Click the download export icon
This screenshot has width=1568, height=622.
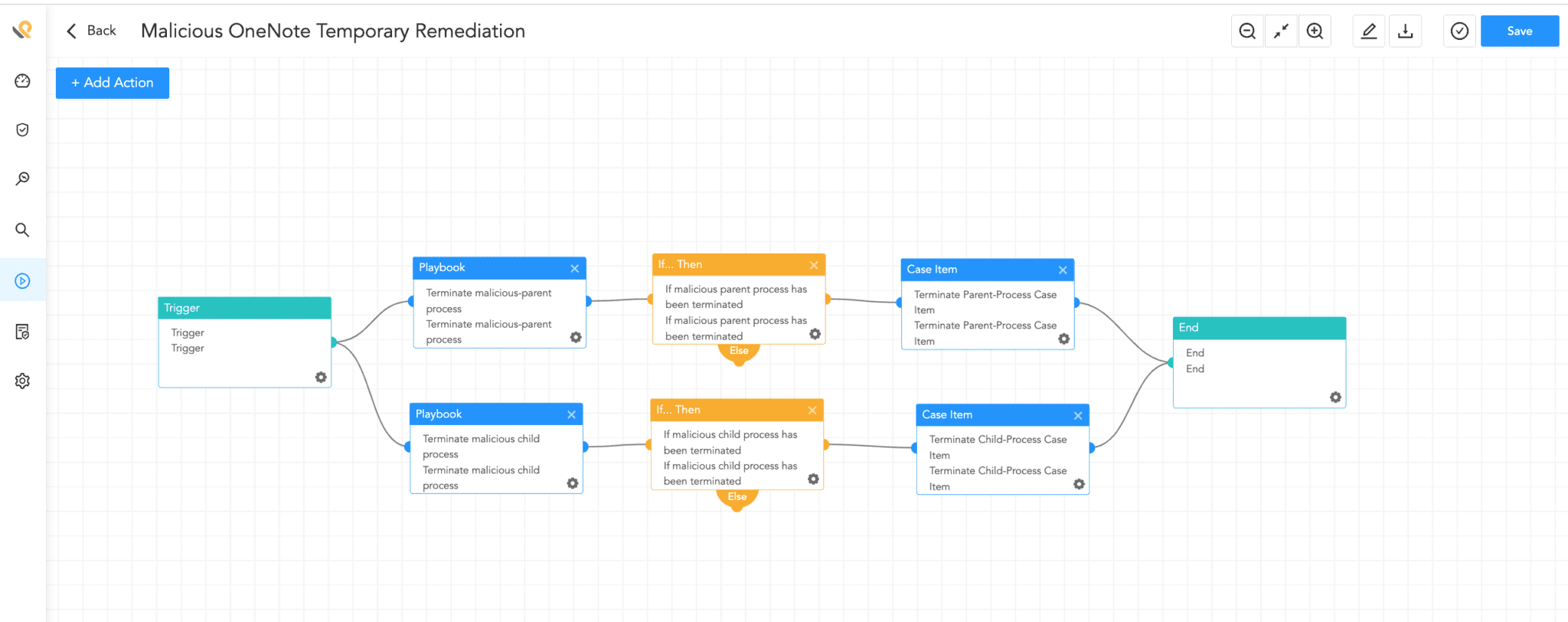[x=1406, y=31]
